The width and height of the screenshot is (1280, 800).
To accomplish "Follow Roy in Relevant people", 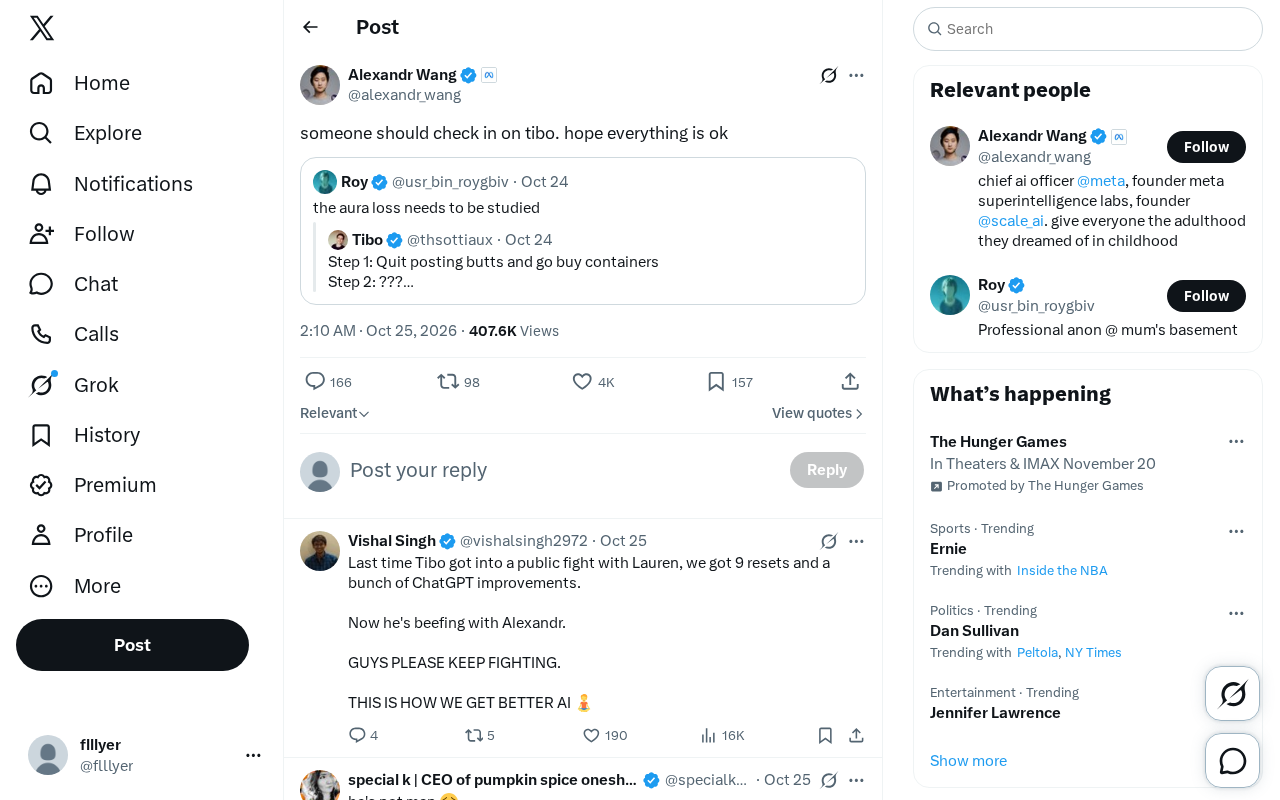I will pyautogui.click(x=1206, y=296).
